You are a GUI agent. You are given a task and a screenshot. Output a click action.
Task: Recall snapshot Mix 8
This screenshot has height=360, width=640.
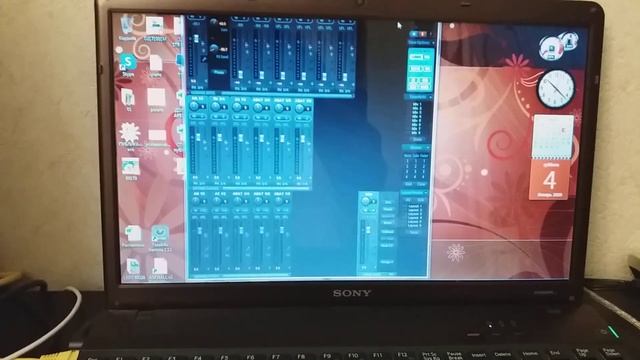[417, 133]
